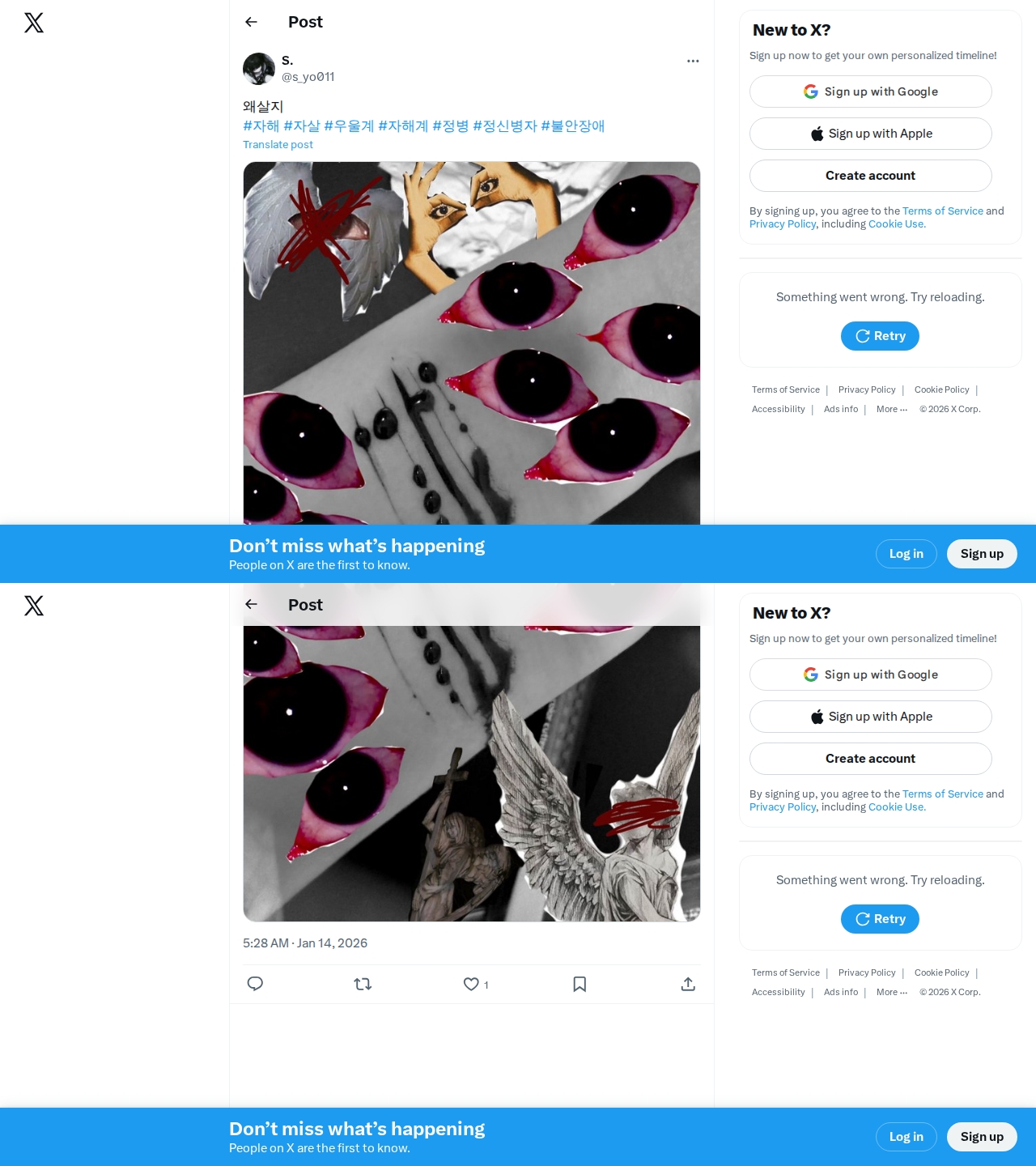Click the 5:28 AM · Jan 14, 2026 timestamp
This screenshot has width=1036, height=1166.
(x=305, y=943)
